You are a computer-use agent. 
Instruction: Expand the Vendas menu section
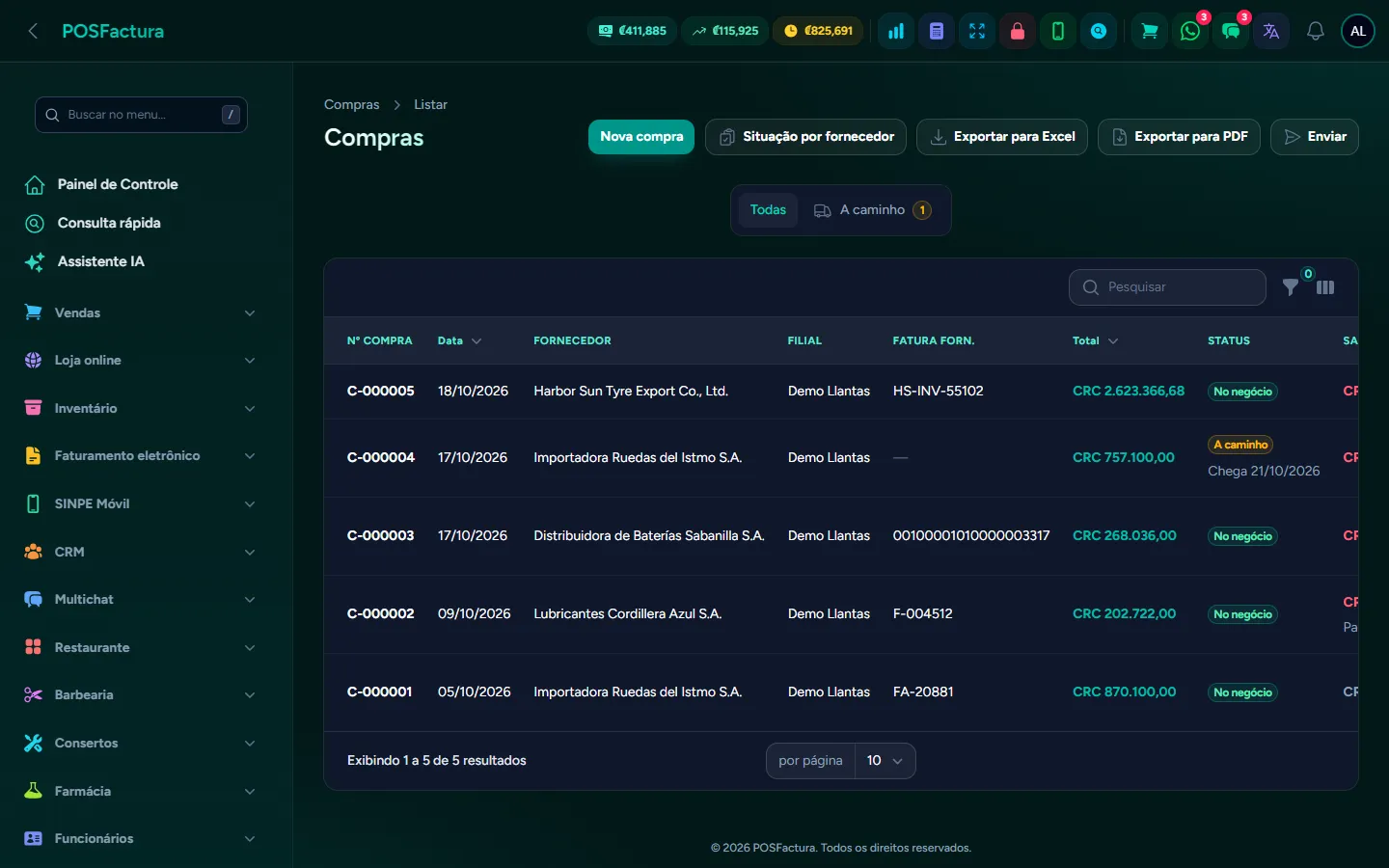[141, 312]
